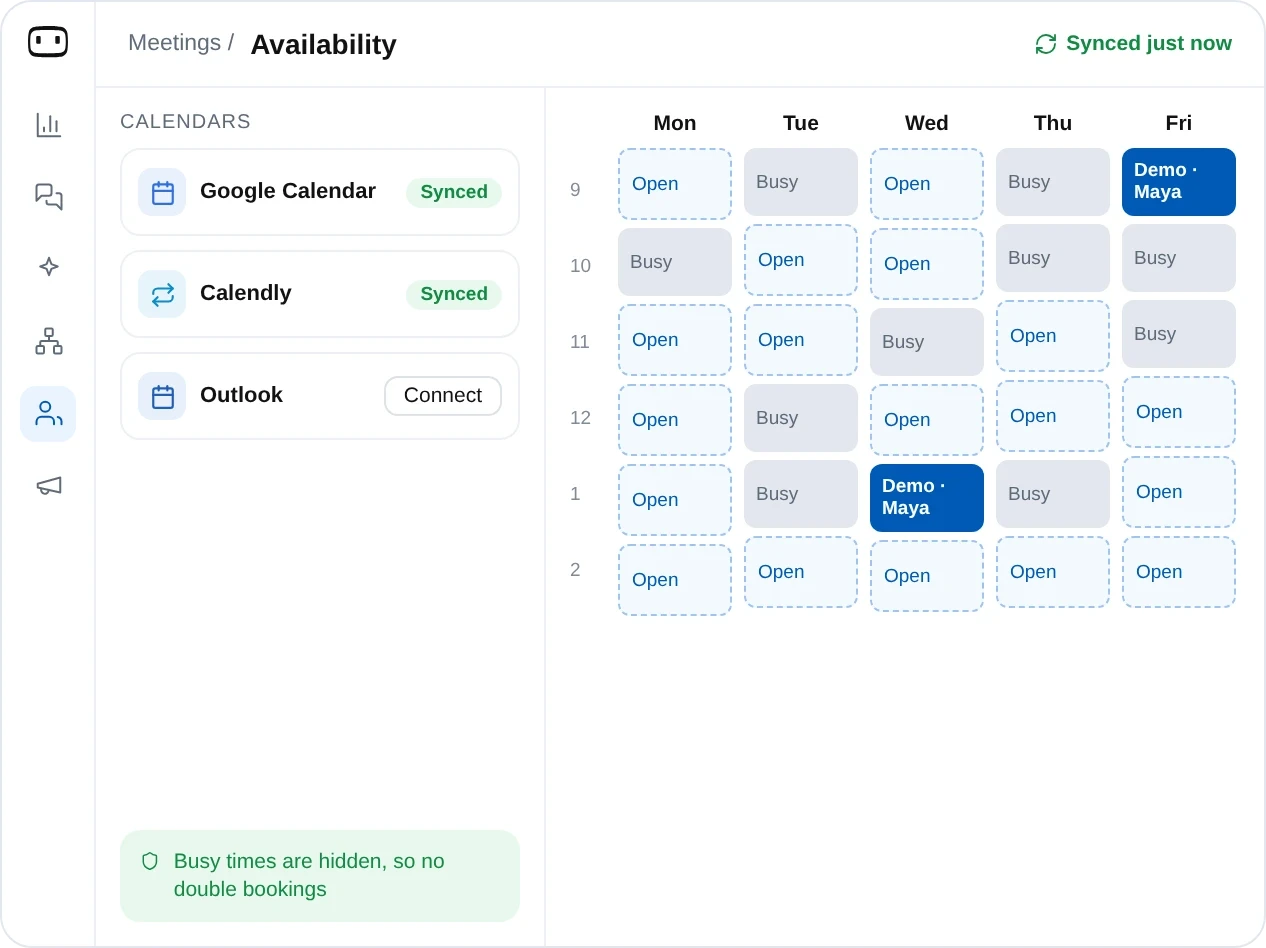This screenshot has width=1266, height=948.
Task: Select Friday 1 Open slot
Action: (1179, 492)
